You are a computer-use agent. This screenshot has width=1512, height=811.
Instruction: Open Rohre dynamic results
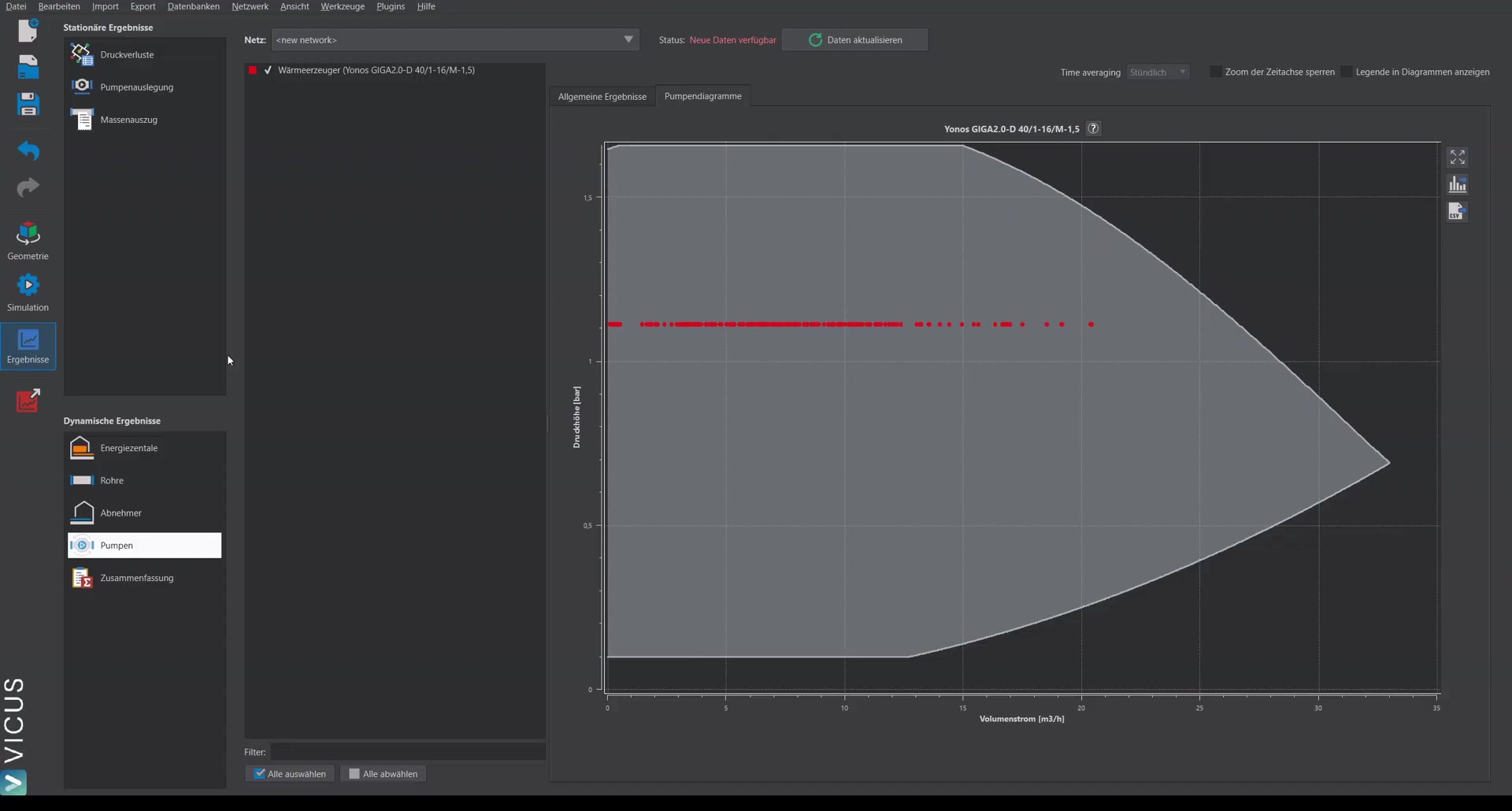(145, 480)
